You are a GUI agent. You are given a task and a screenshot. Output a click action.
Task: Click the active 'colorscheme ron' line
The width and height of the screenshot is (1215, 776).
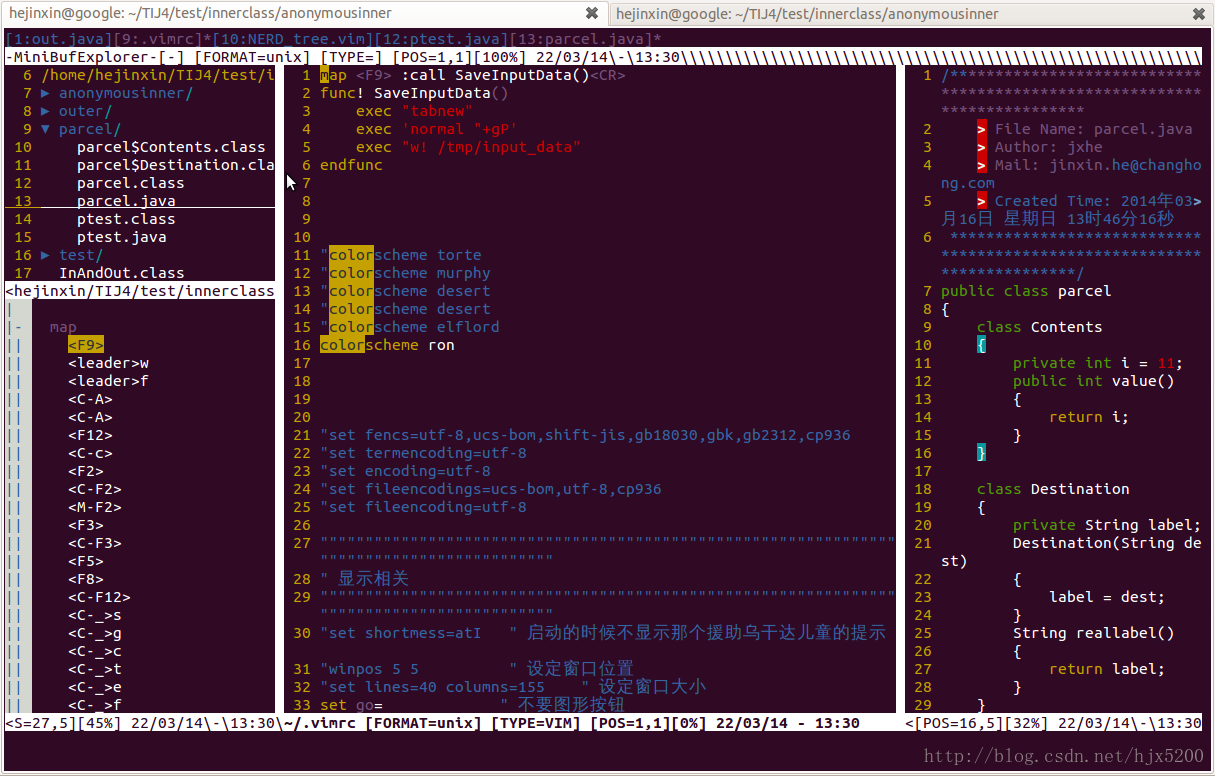tap(387, 345)
